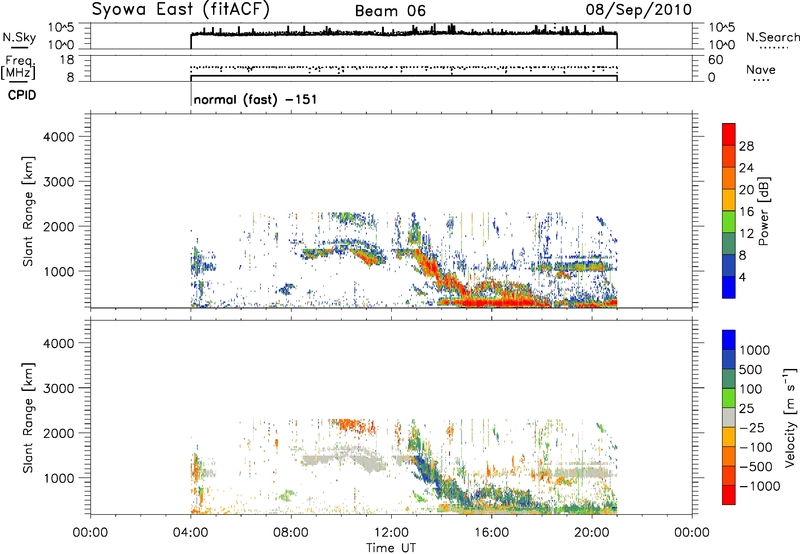The width and height of the screenshot is (800, 554).
Task: Pick the light green 25–100 Velocity colorbar segment
Action: [729, 398]
